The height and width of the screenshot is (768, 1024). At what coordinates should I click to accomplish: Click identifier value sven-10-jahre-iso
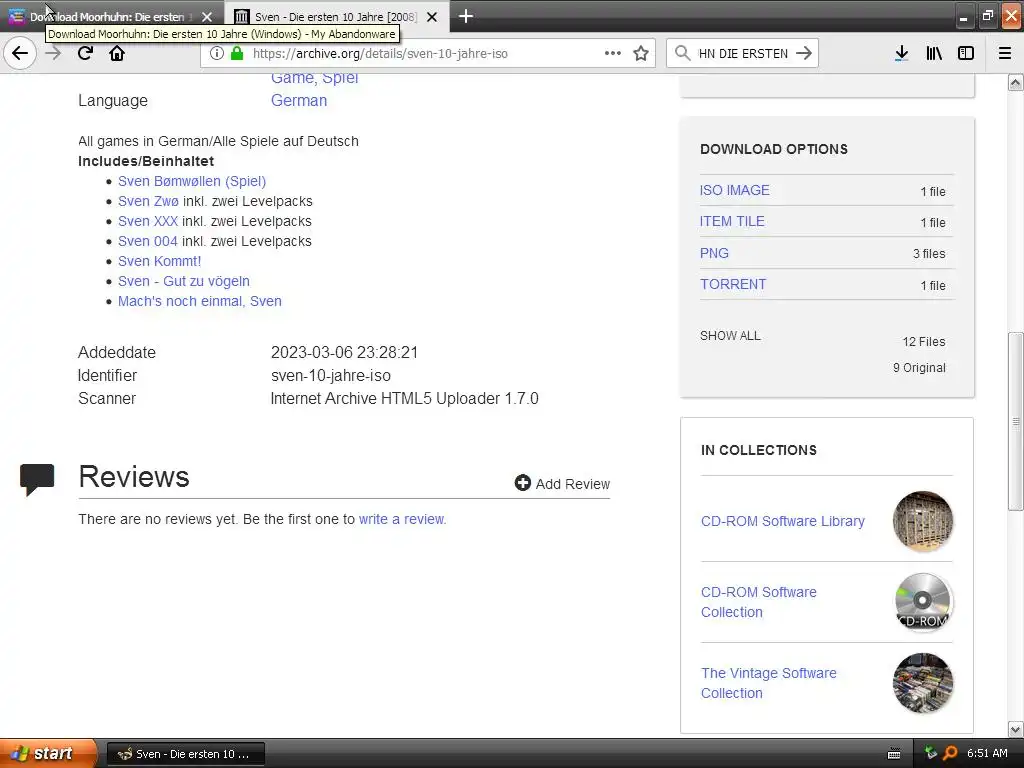(330, 376)
